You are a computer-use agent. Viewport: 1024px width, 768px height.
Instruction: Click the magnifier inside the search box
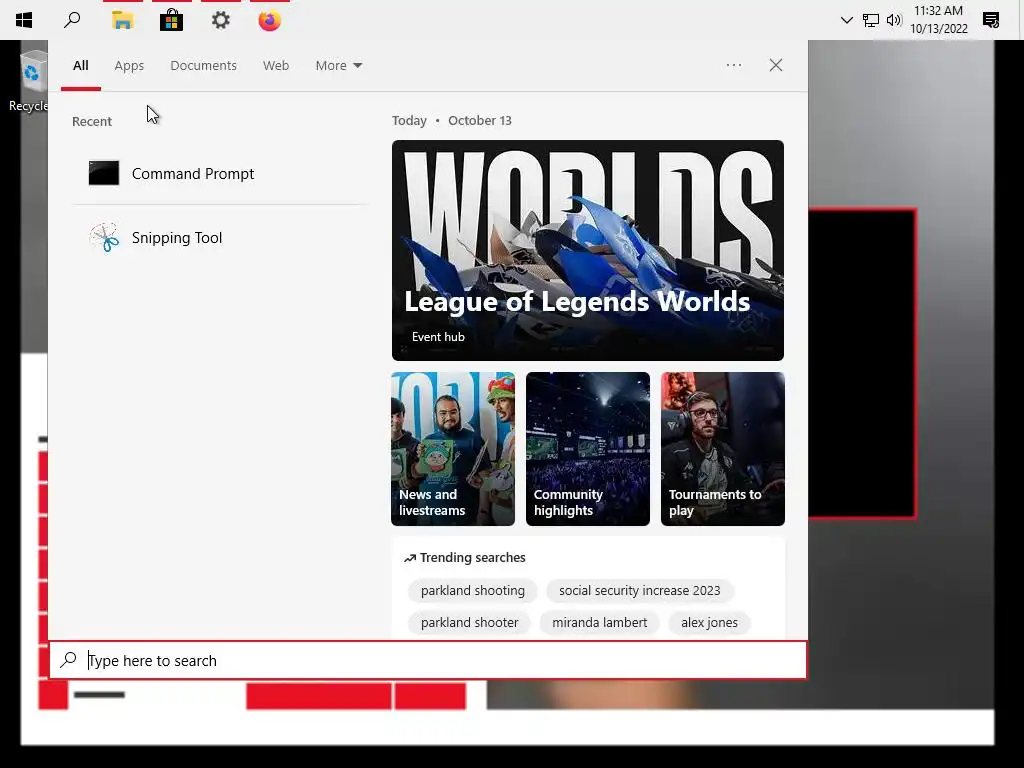69,660
